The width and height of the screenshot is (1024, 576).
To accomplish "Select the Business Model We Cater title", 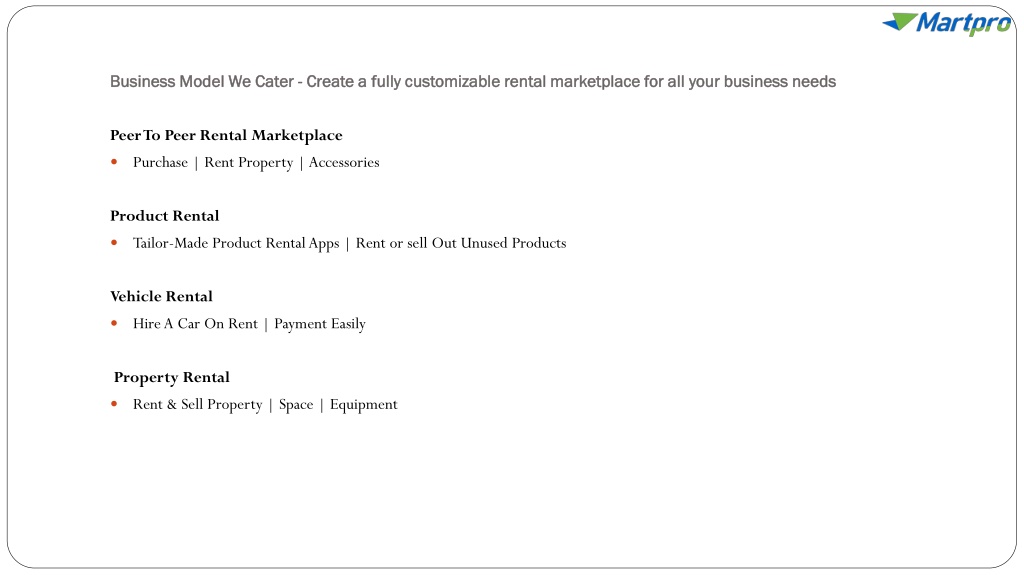I will point(473,82).
